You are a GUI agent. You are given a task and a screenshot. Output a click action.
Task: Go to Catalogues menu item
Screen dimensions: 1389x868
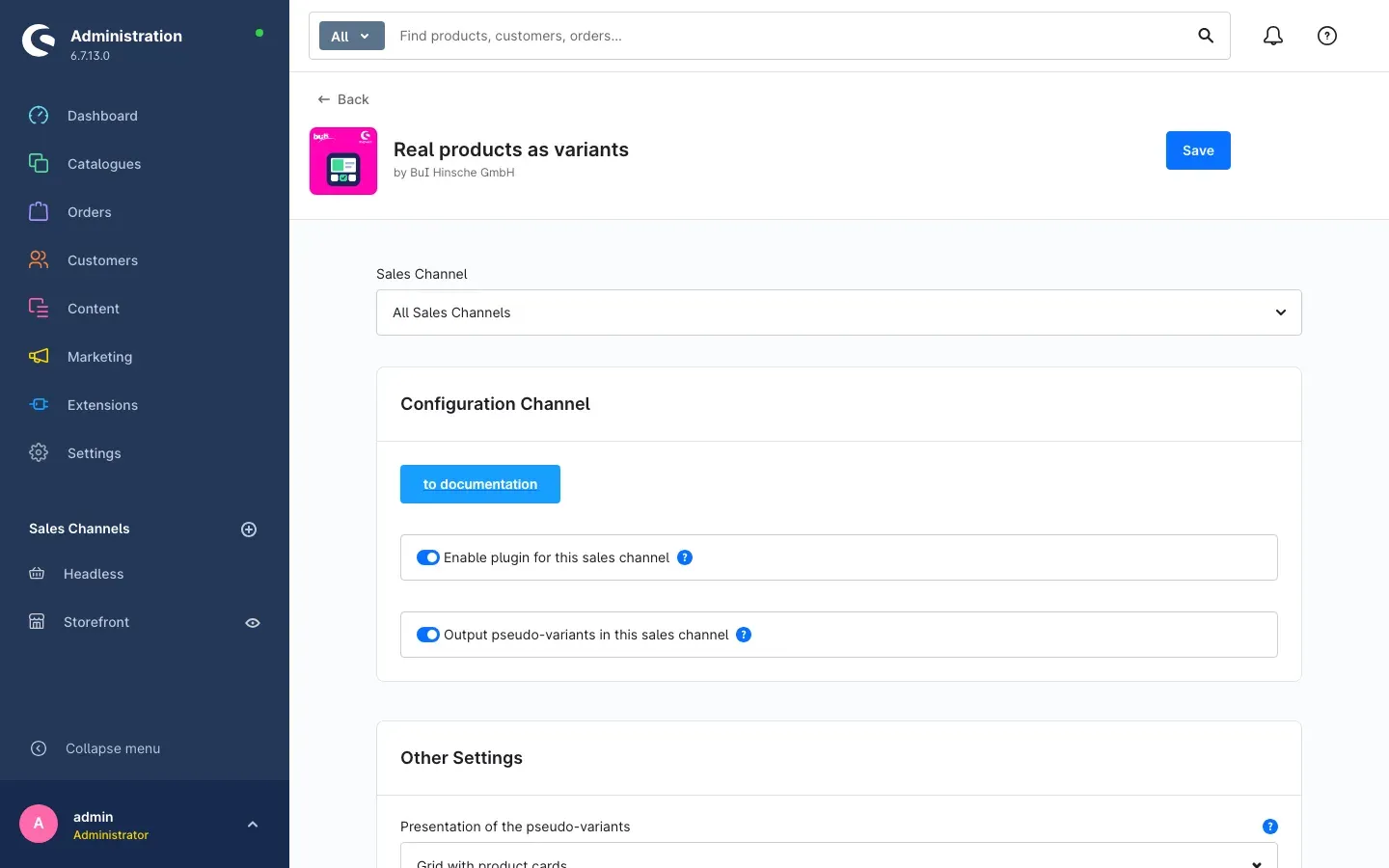pyautogui.click(x=104, y=164)
